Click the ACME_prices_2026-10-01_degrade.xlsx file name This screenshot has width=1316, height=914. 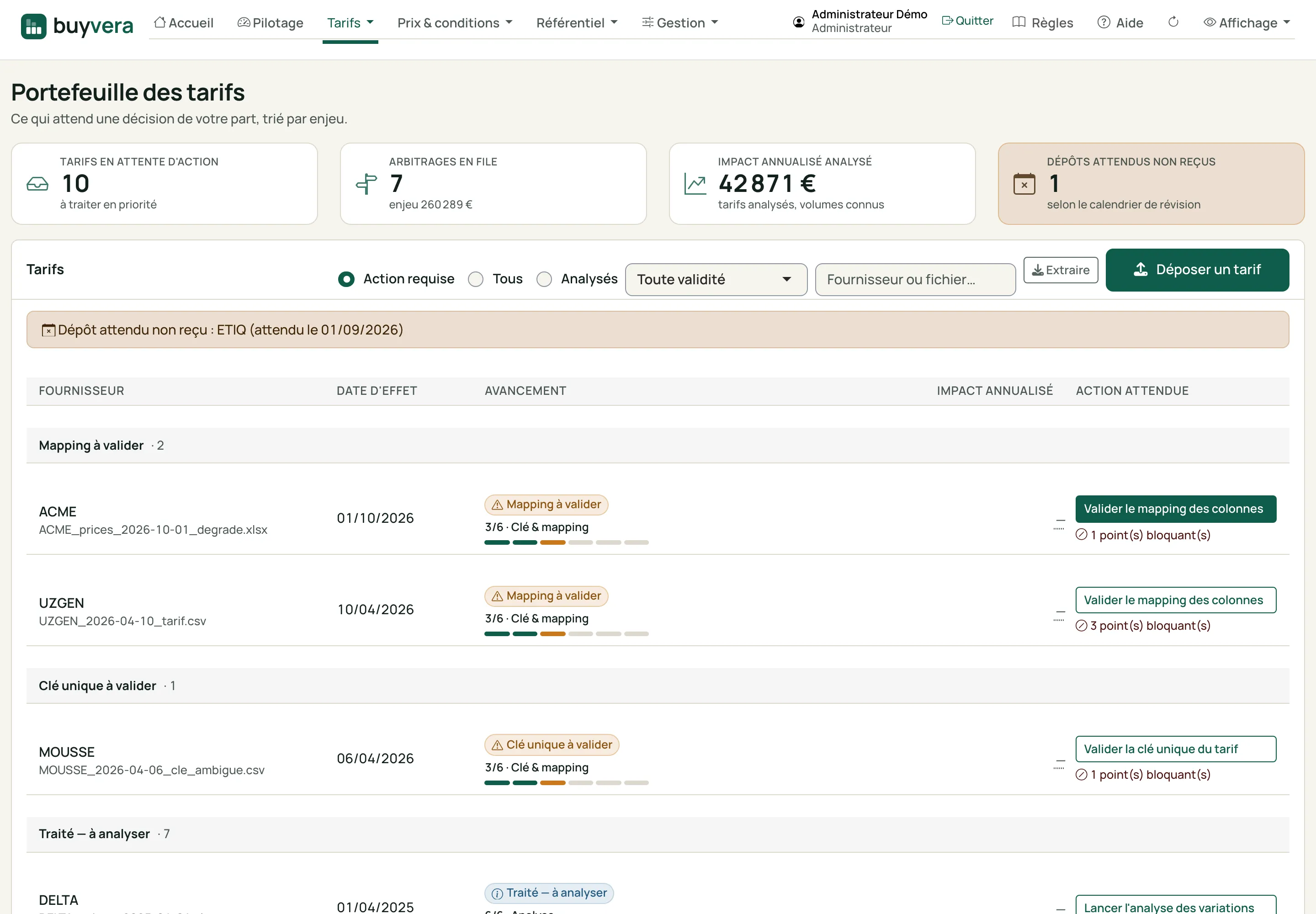pyautogui.click(x=153, y=530)
